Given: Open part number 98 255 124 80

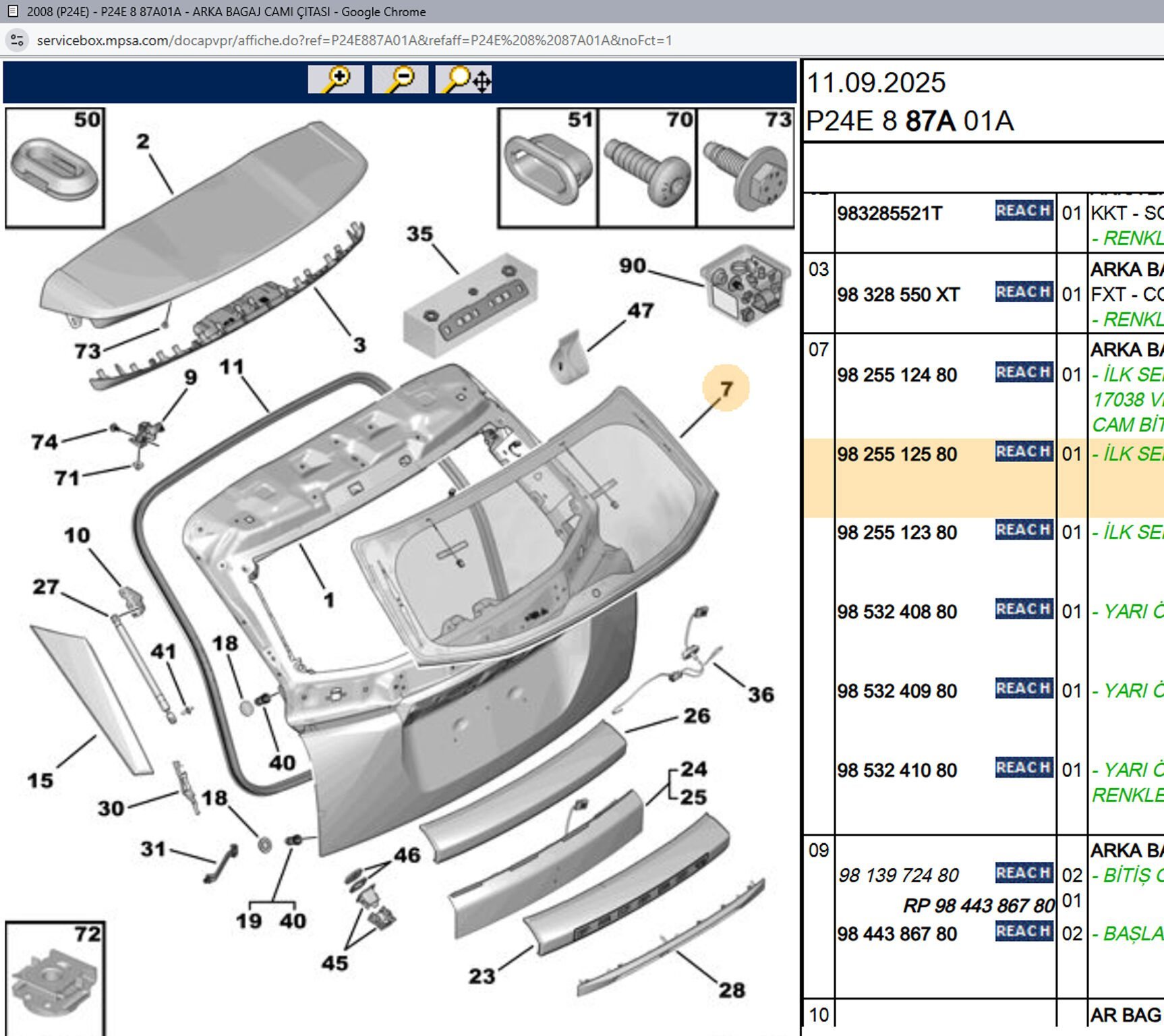Looking at the screenshot, I should pyautogui.click(x=897, y=375).
